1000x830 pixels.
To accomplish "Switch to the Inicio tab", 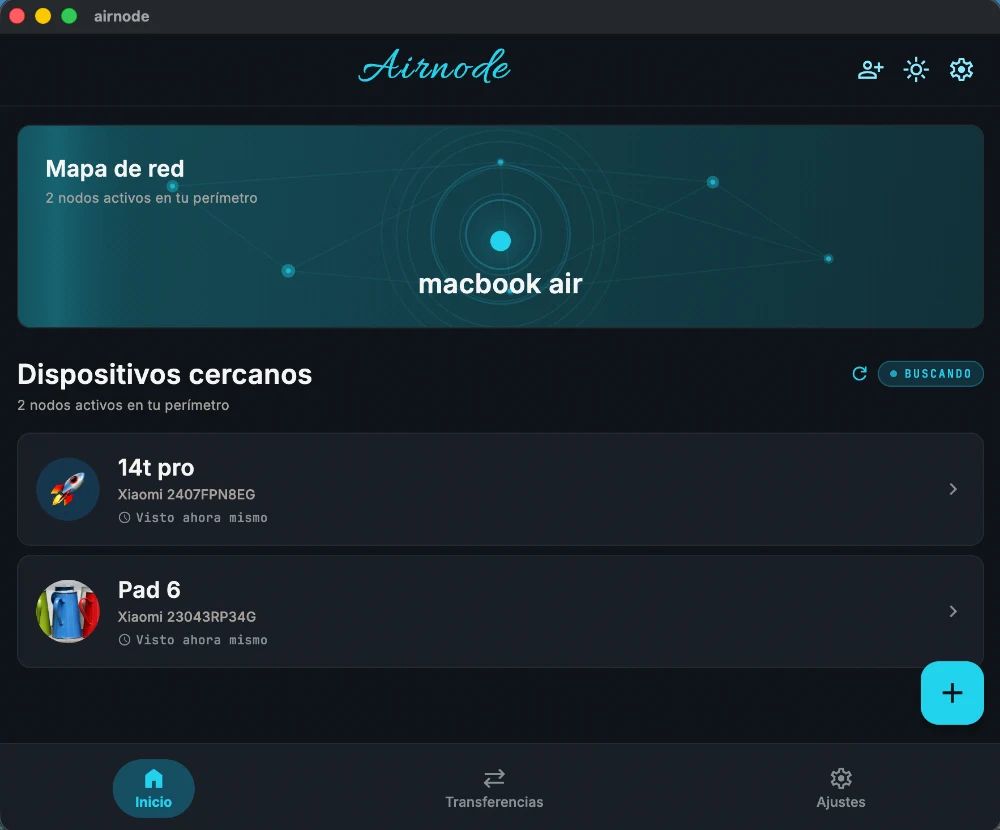I will click(x=154, y=789).
